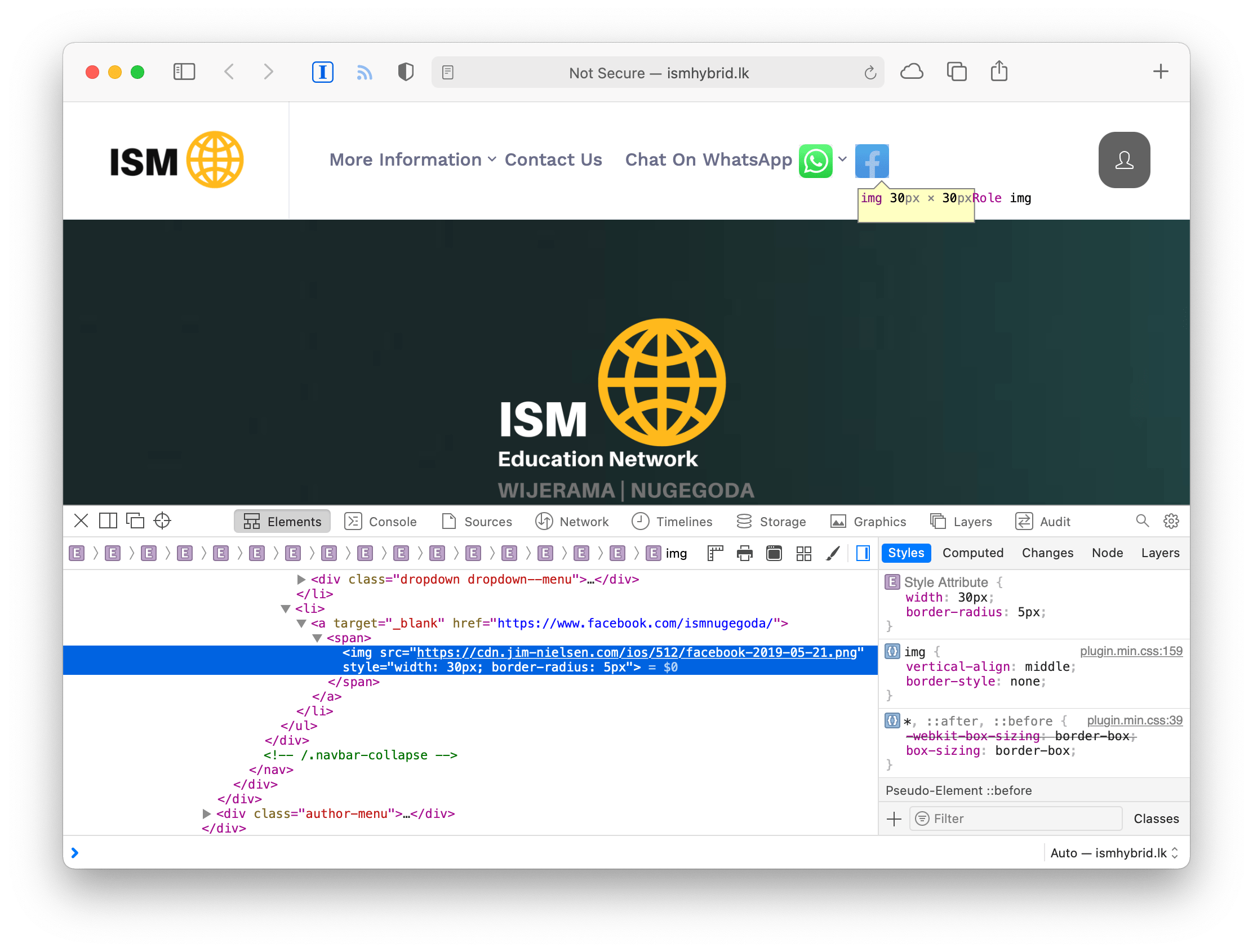
Task: Detach inspector into separate window
Action: click(x=135, y=521)
